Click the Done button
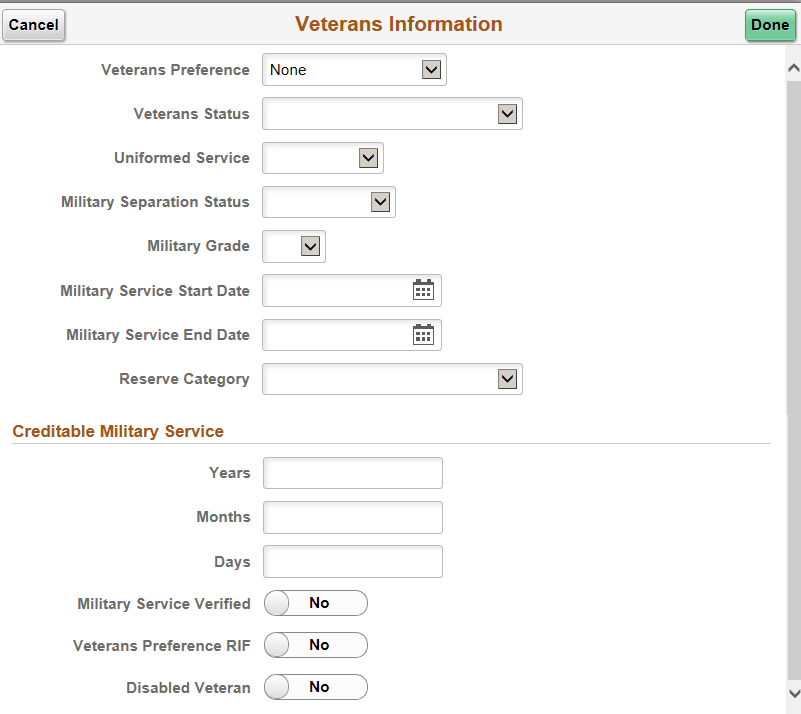 (769, 25)
